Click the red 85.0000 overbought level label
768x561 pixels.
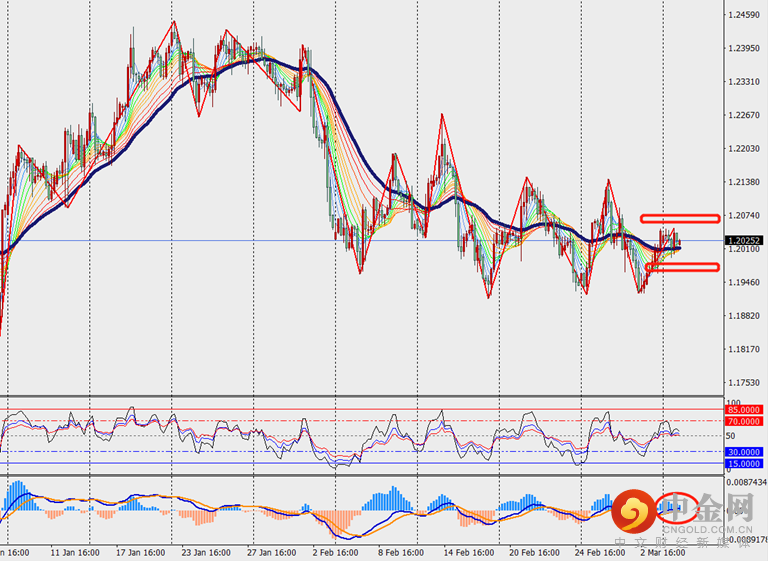pos(745,409)
